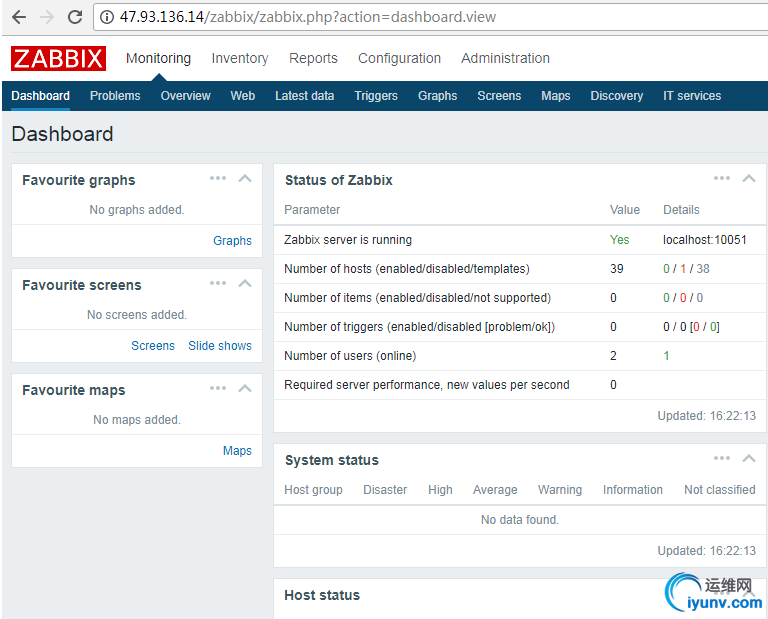Click the browser address bar URL

pos(308,17)
